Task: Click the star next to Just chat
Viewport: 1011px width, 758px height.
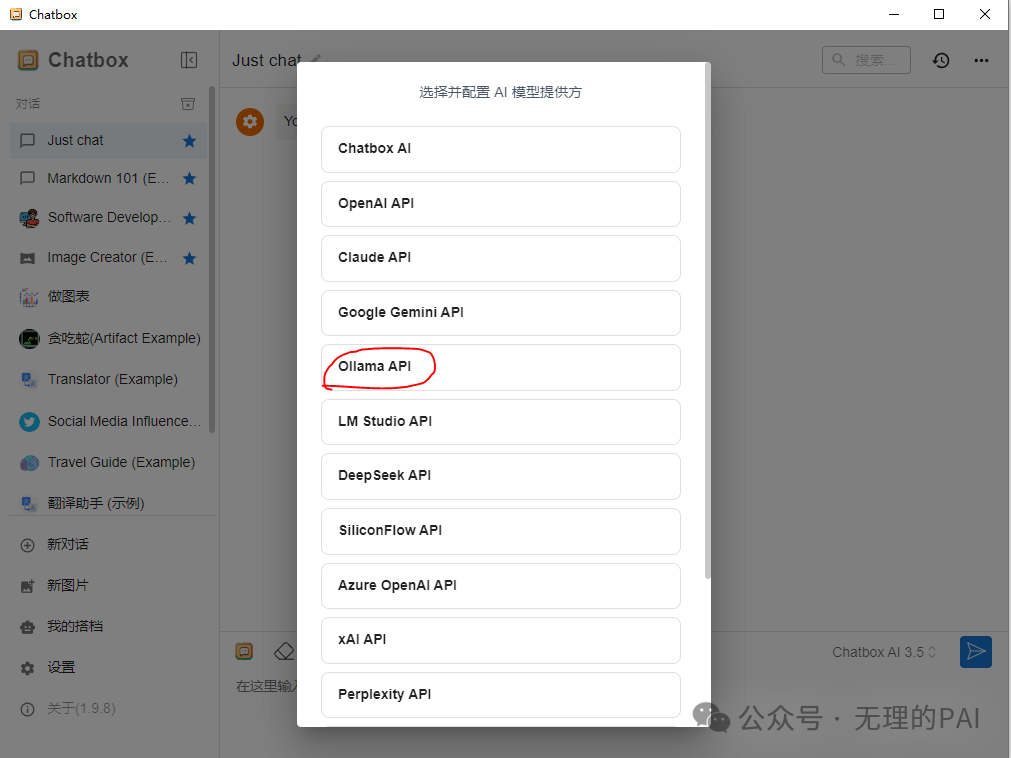Action: pos(189,141)
